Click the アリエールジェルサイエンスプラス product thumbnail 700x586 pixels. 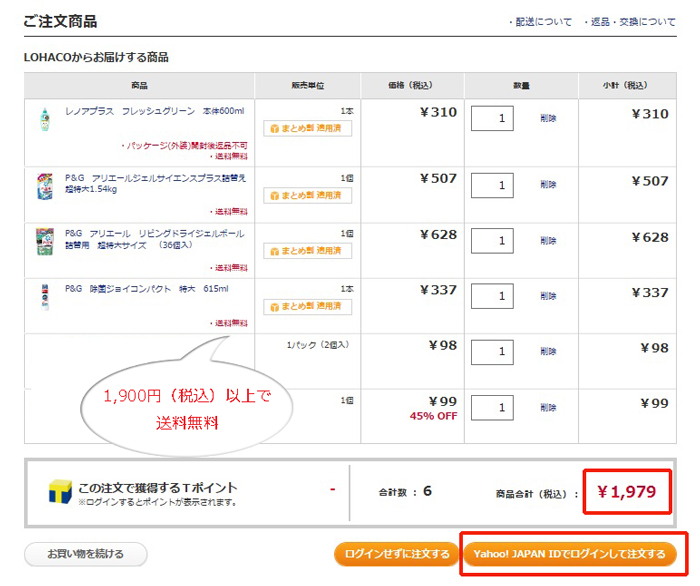[45, 187]
